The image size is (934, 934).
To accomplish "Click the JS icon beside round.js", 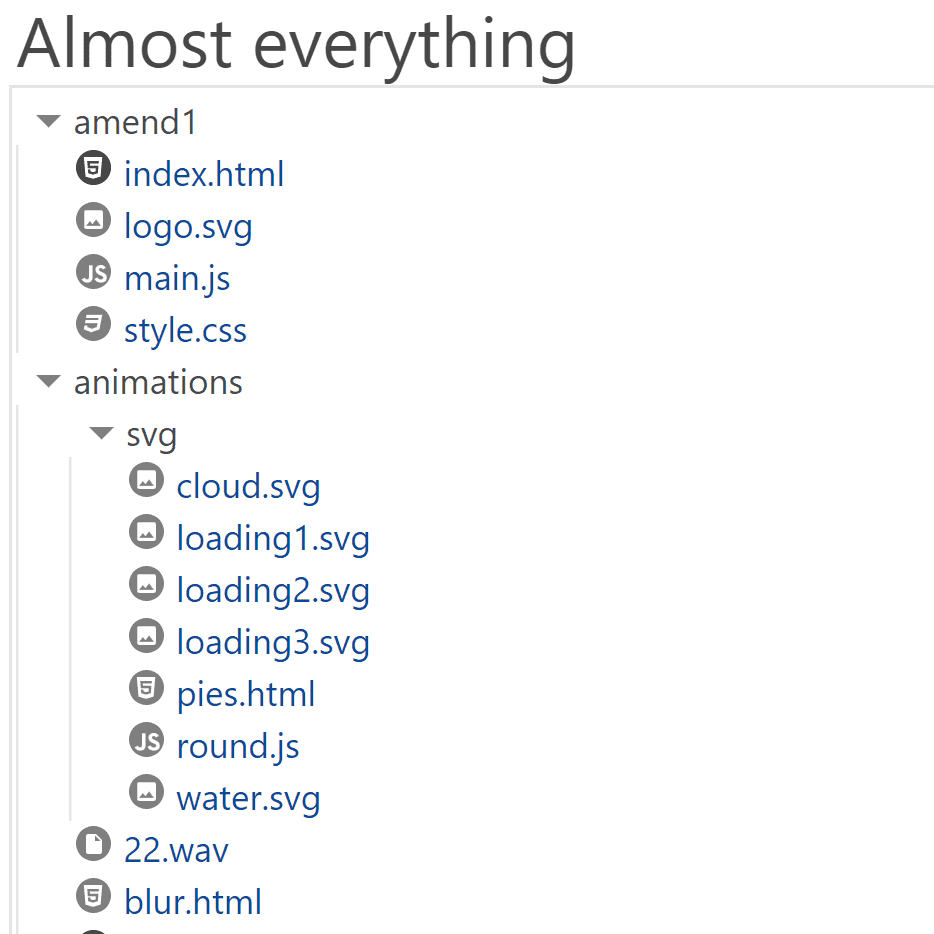I will [x=146, y=740].
